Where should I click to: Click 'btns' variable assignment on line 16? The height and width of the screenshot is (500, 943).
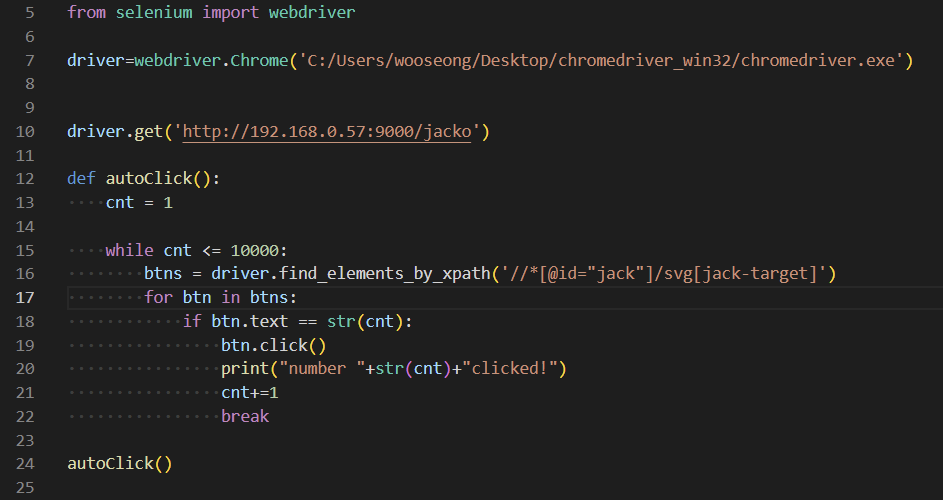click(x=163, y=273)
